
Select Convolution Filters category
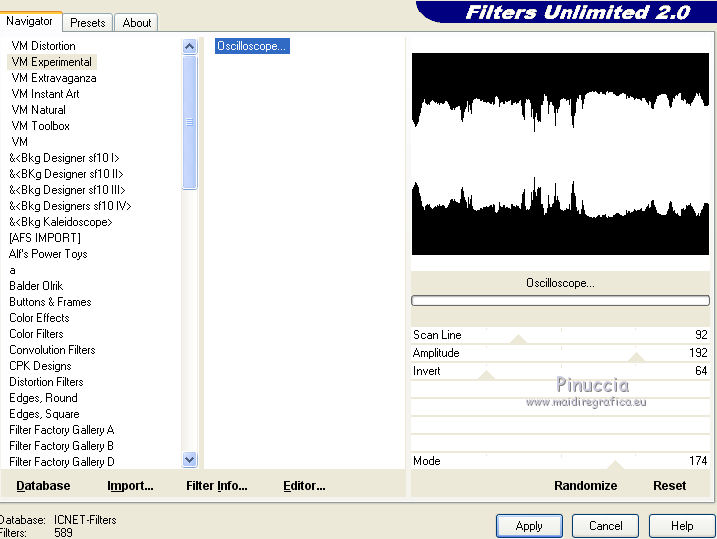(x=52, y=350)
